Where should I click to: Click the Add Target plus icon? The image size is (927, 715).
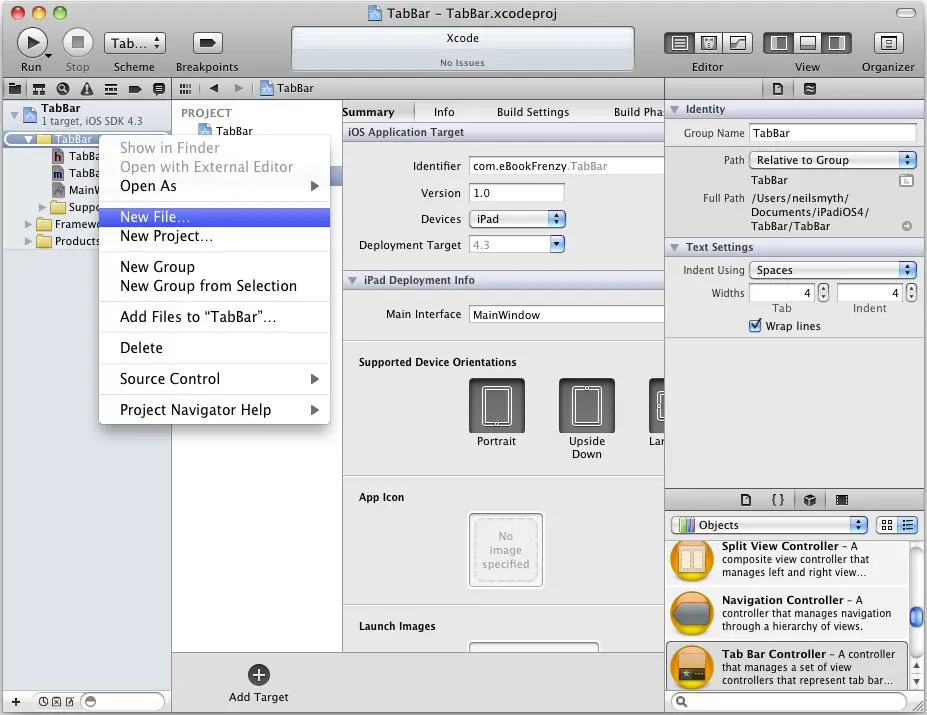258,675
